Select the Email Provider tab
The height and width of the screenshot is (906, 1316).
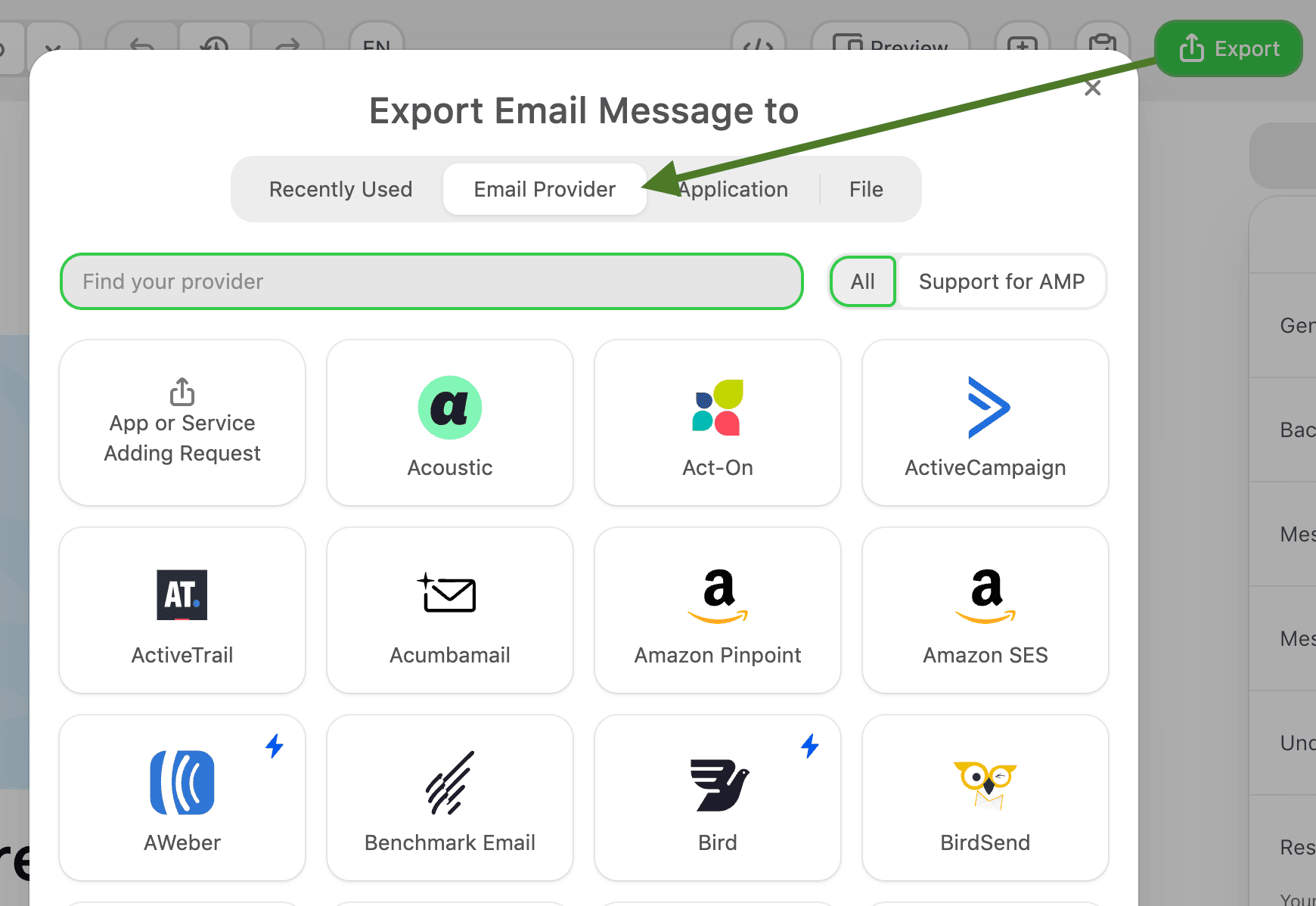[545, 189]
